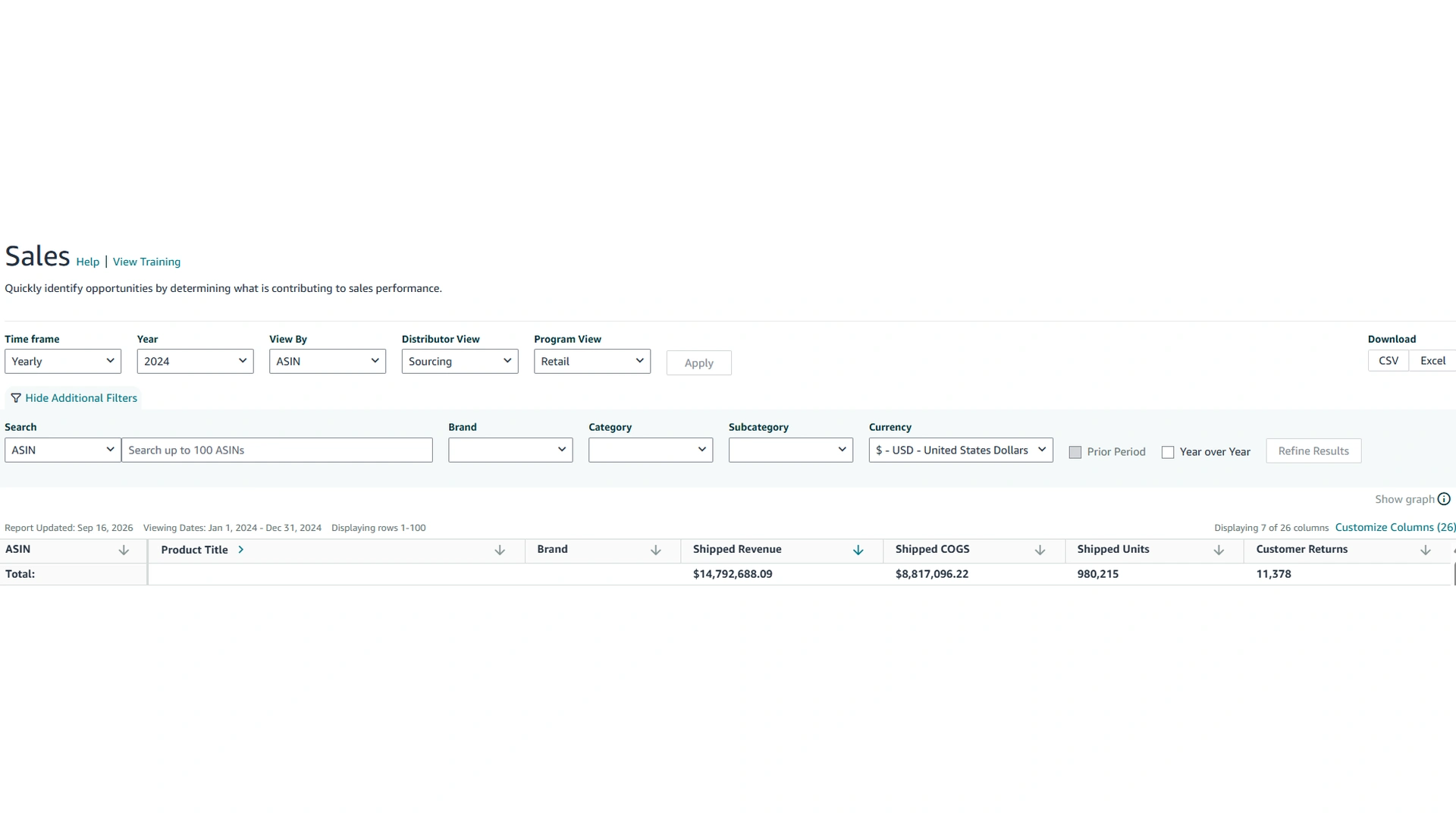Sort Customer Returns column arrow
This screenshot has height=819, width=1456.
tap(1426, 551)
